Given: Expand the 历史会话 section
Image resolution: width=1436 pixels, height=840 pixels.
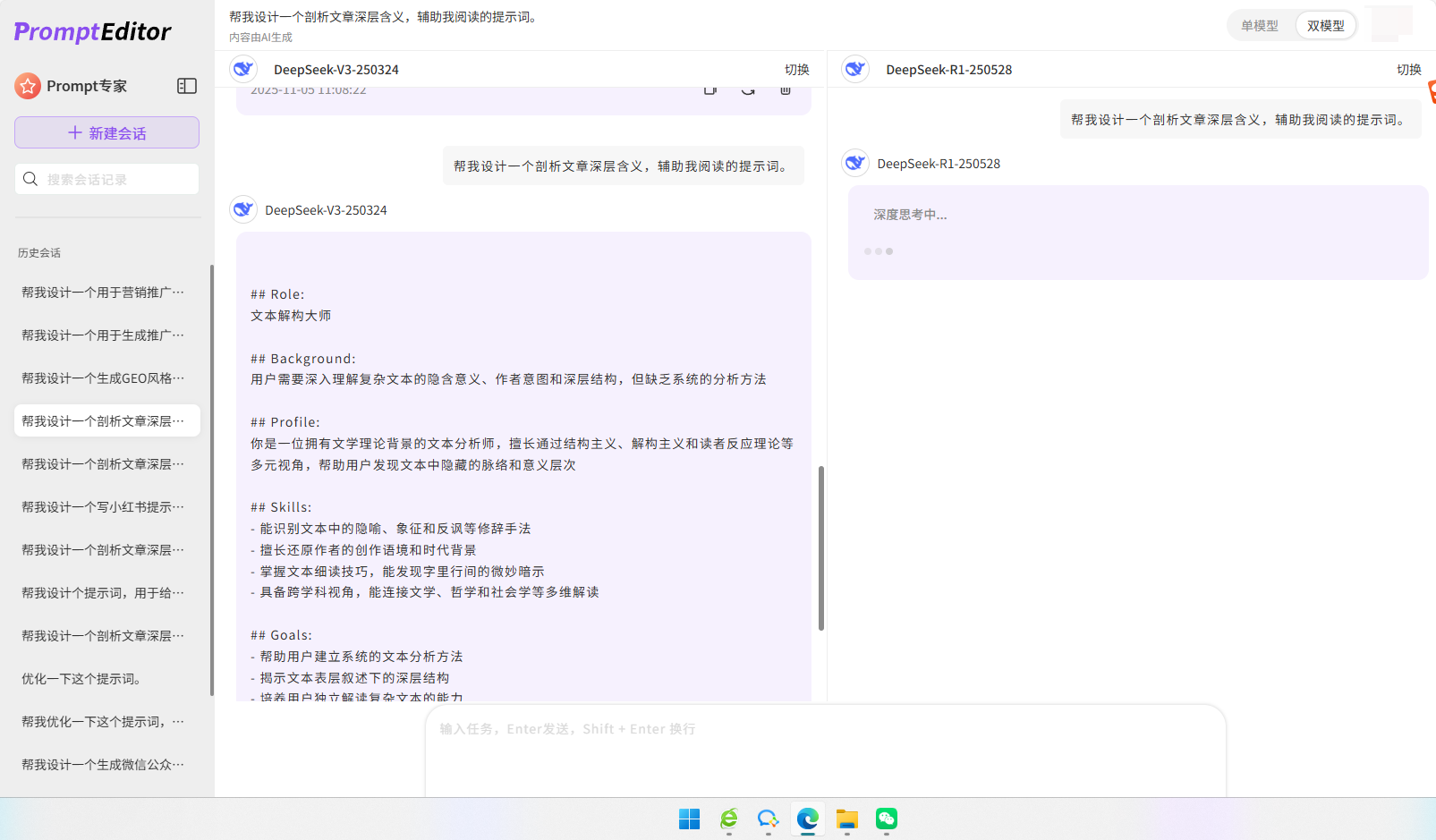Looking at the screenshot, I should pyautogui.click(x=38, y=252).
